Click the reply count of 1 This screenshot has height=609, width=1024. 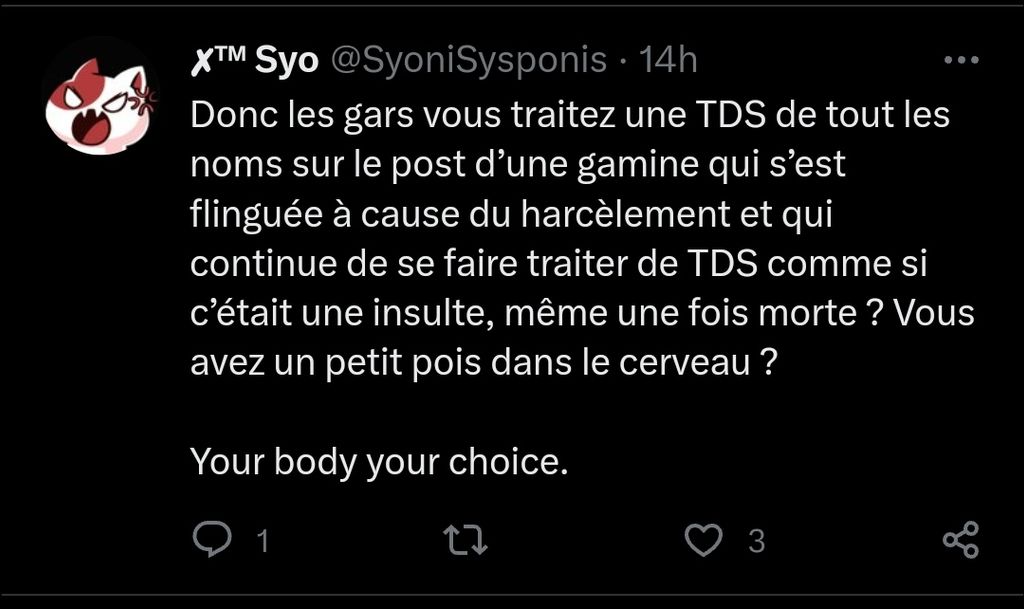click(x=263, y=541)
